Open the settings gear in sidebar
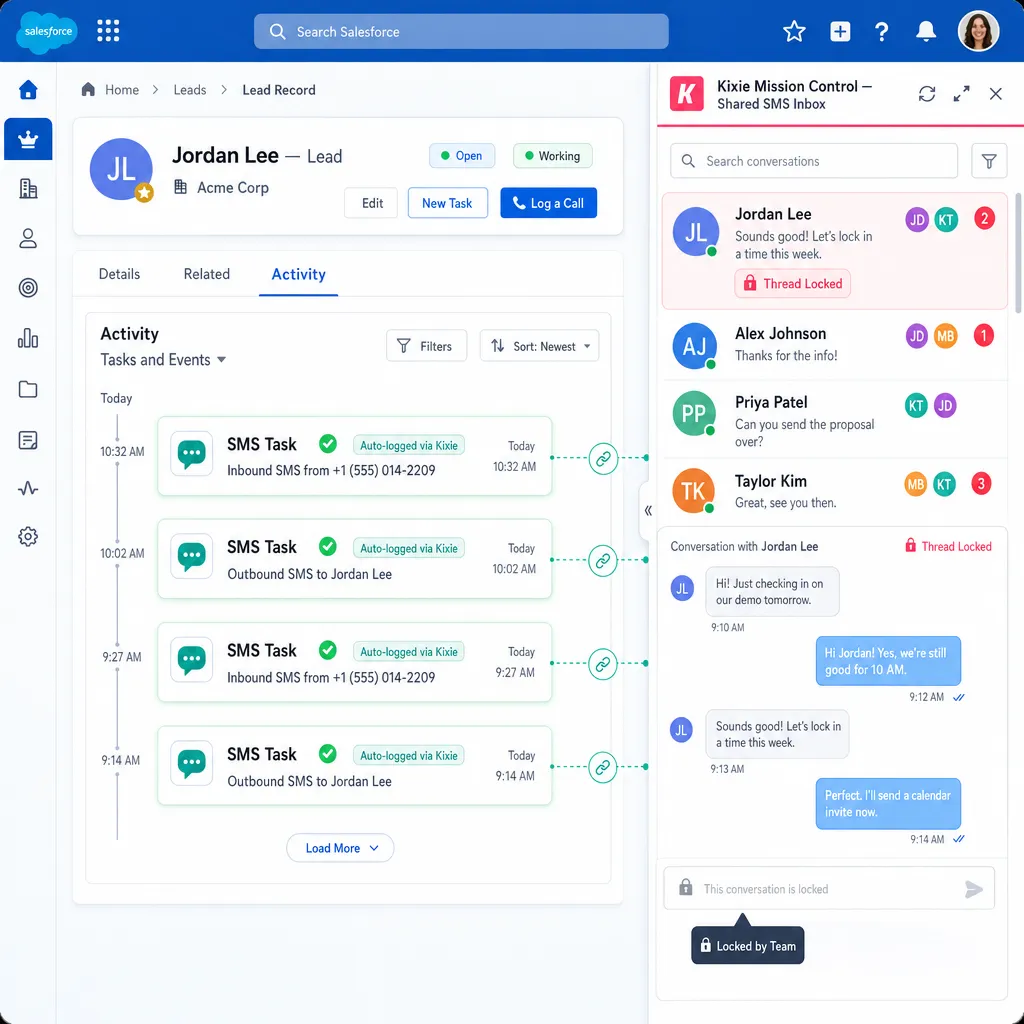The height and width of the screenshot is (1024, 1024). (28, 537)
